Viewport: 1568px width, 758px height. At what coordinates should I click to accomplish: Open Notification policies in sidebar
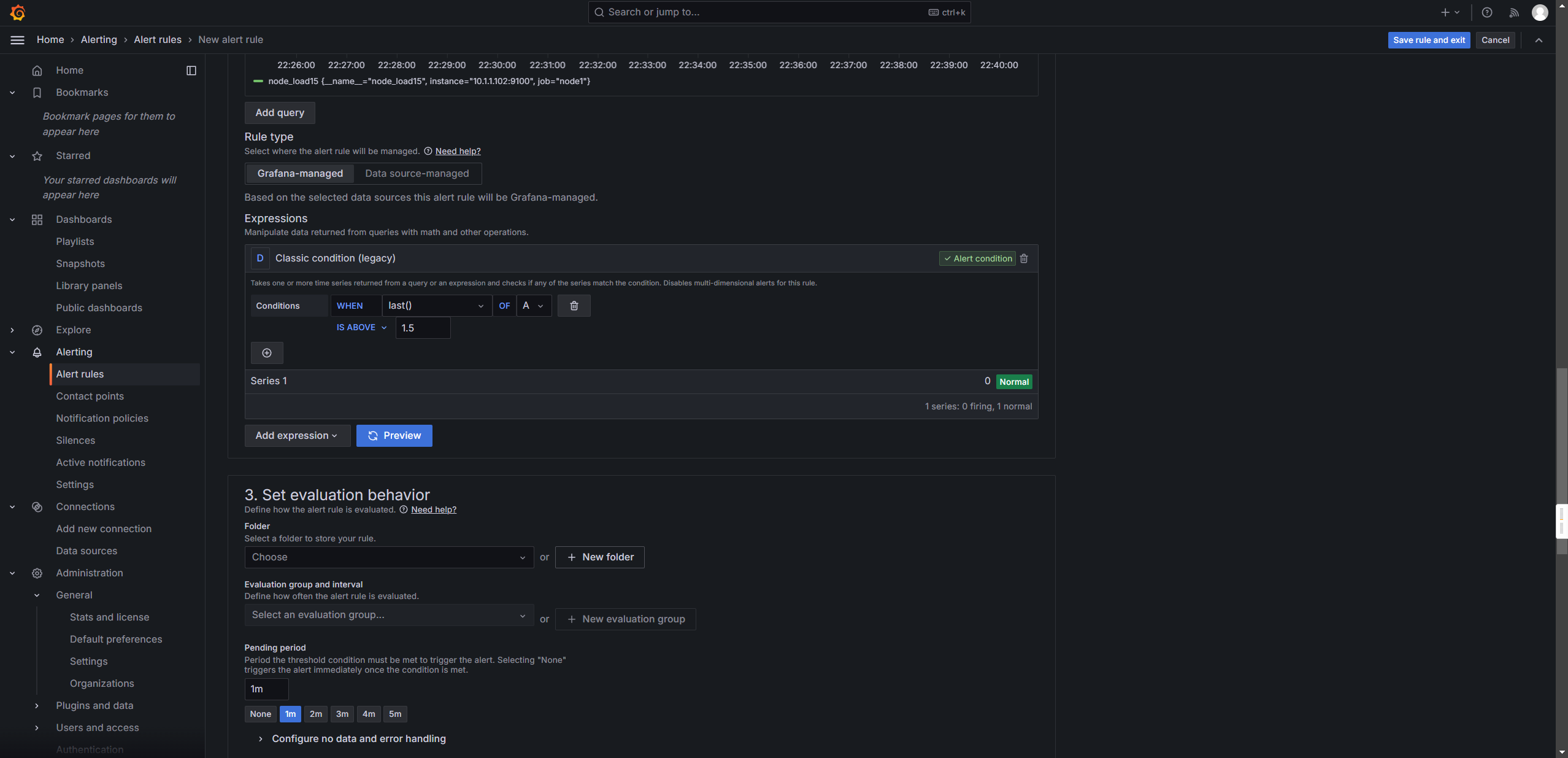pyautogui.click(x=102, y=419)
